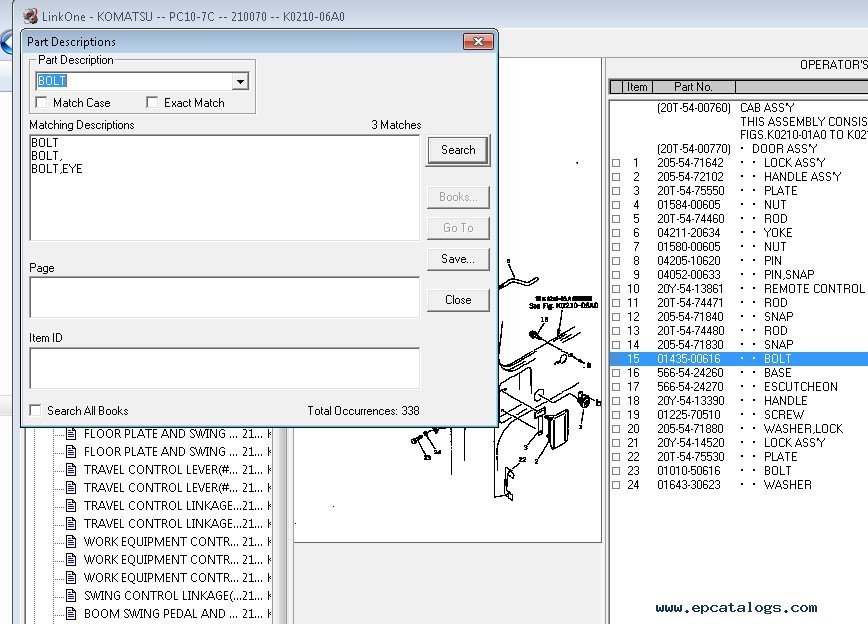Check the box for item 16 BASE

[616, 373]
